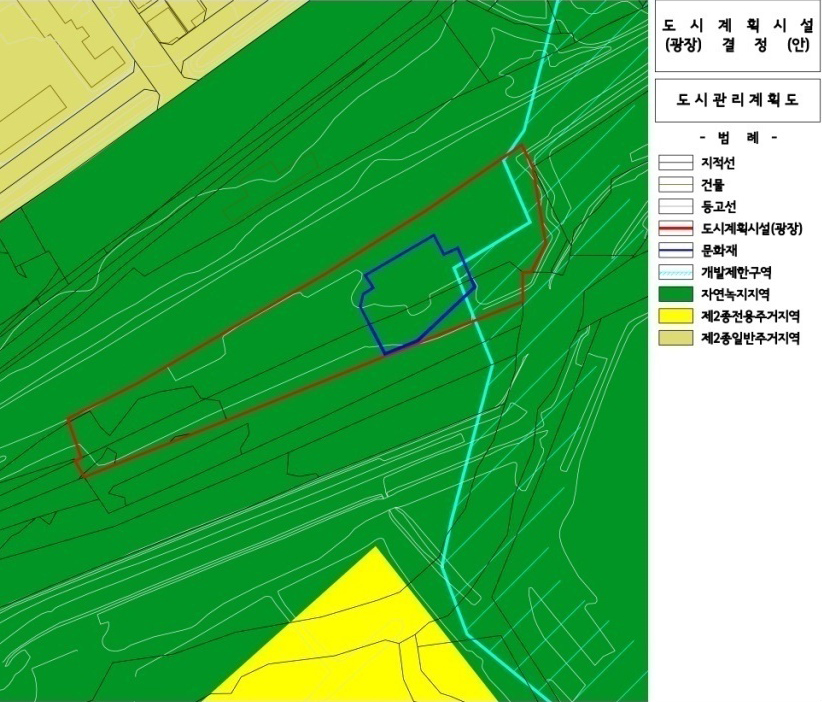Click the 도시관리계획도 title box
The image size is (822, 702).
coord(738,100)
